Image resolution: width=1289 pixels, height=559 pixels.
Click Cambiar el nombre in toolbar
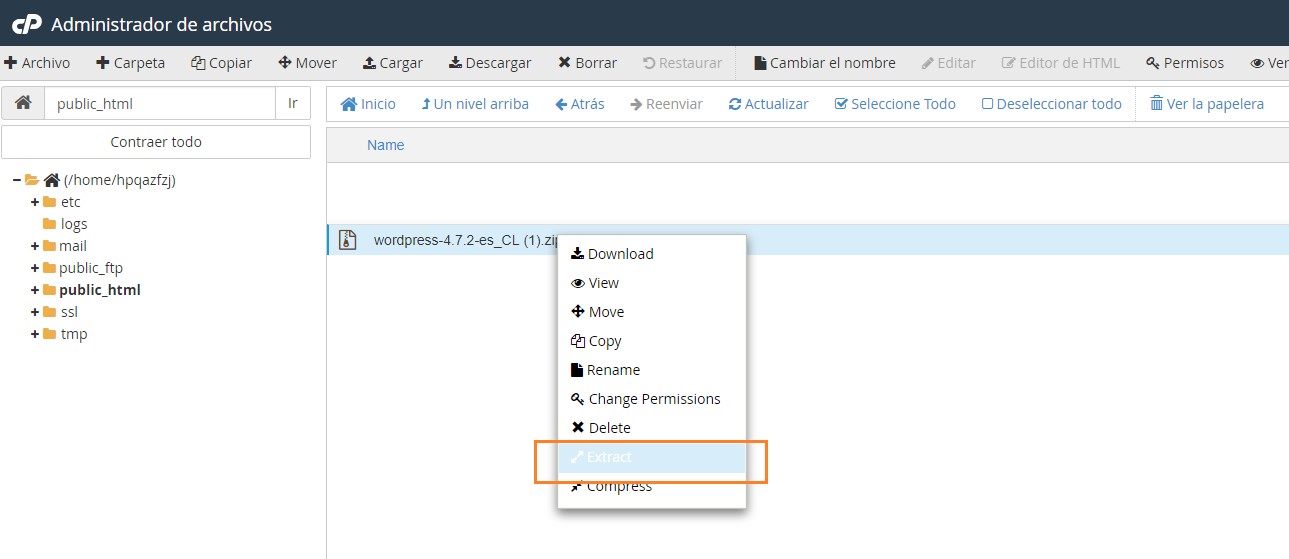pyautogui.click(x=825, y=63)
